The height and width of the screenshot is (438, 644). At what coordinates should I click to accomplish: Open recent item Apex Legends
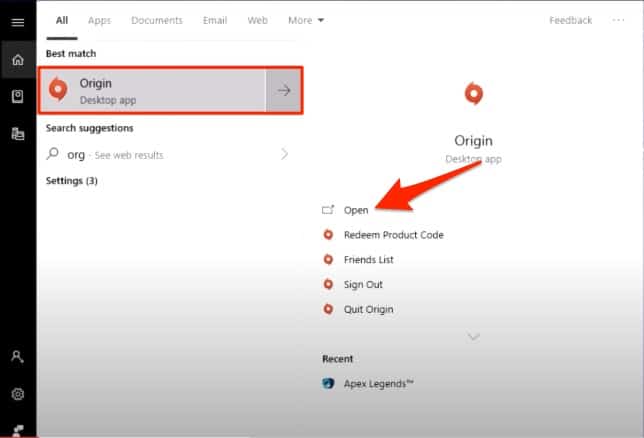[378, 384]
